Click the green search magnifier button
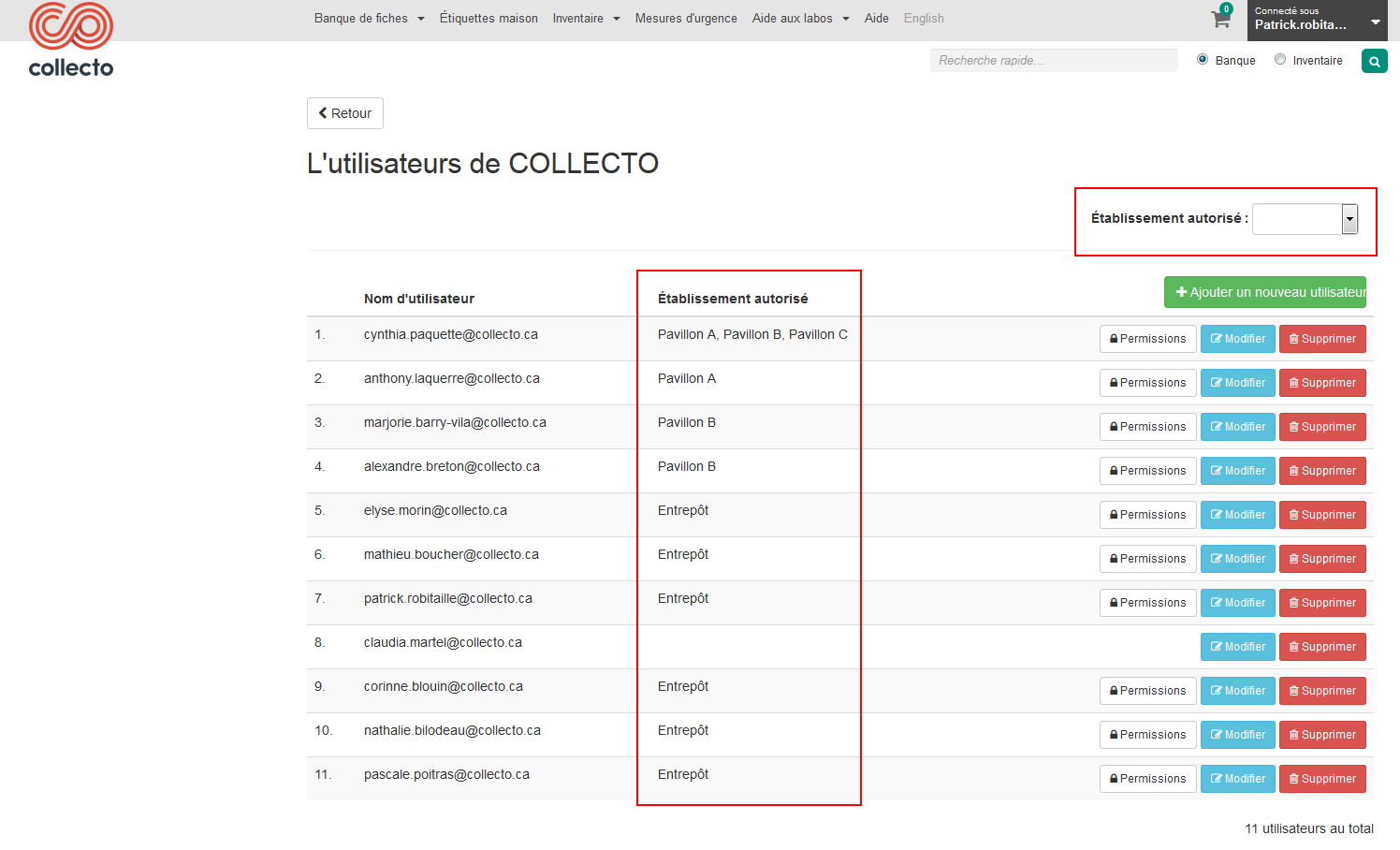Screen dimensions: 1400x850 click(1375, 62)
